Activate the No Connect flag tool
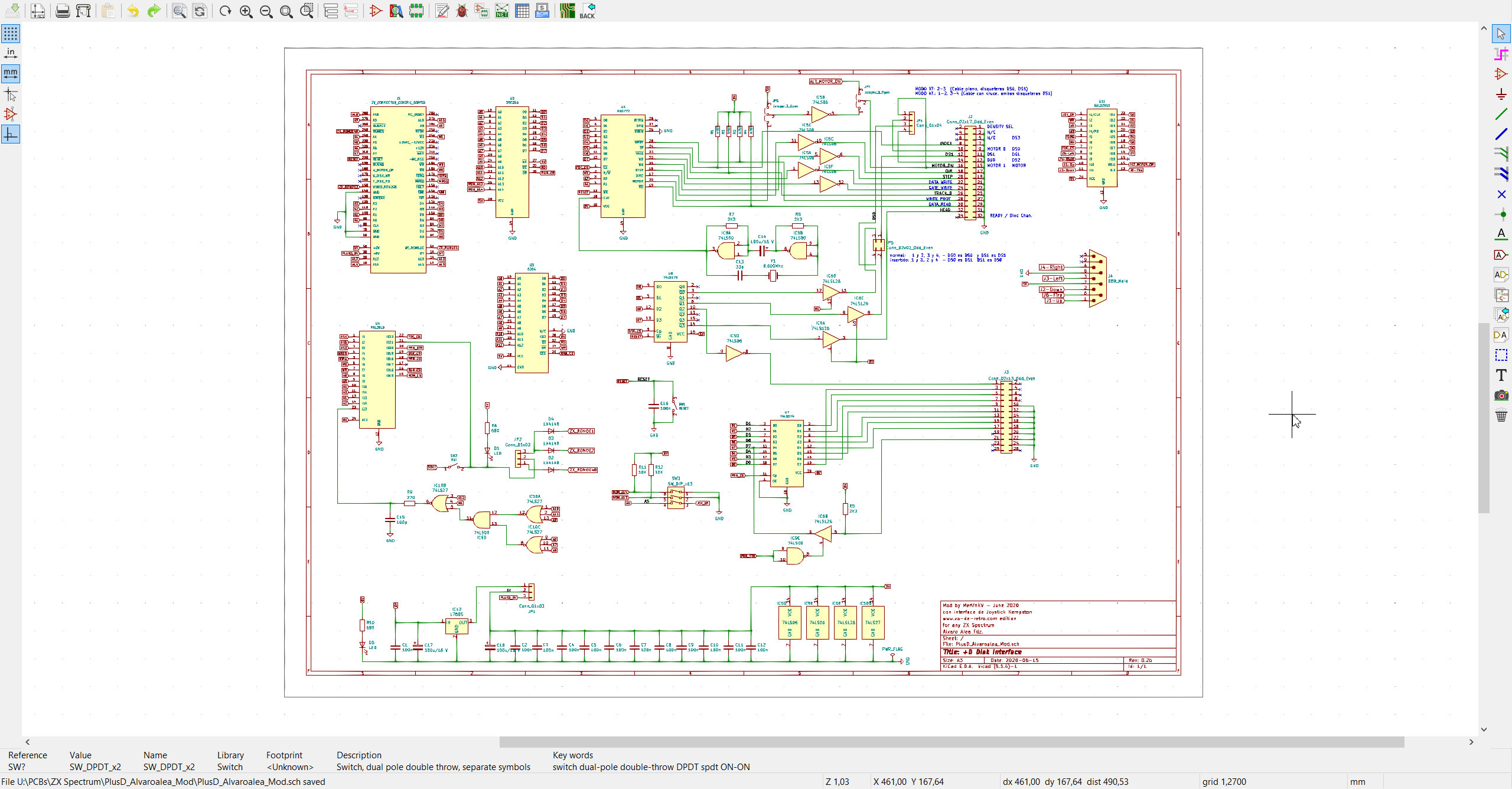This screenshot has width=1512, height=789. click(x=1501, y=194)
